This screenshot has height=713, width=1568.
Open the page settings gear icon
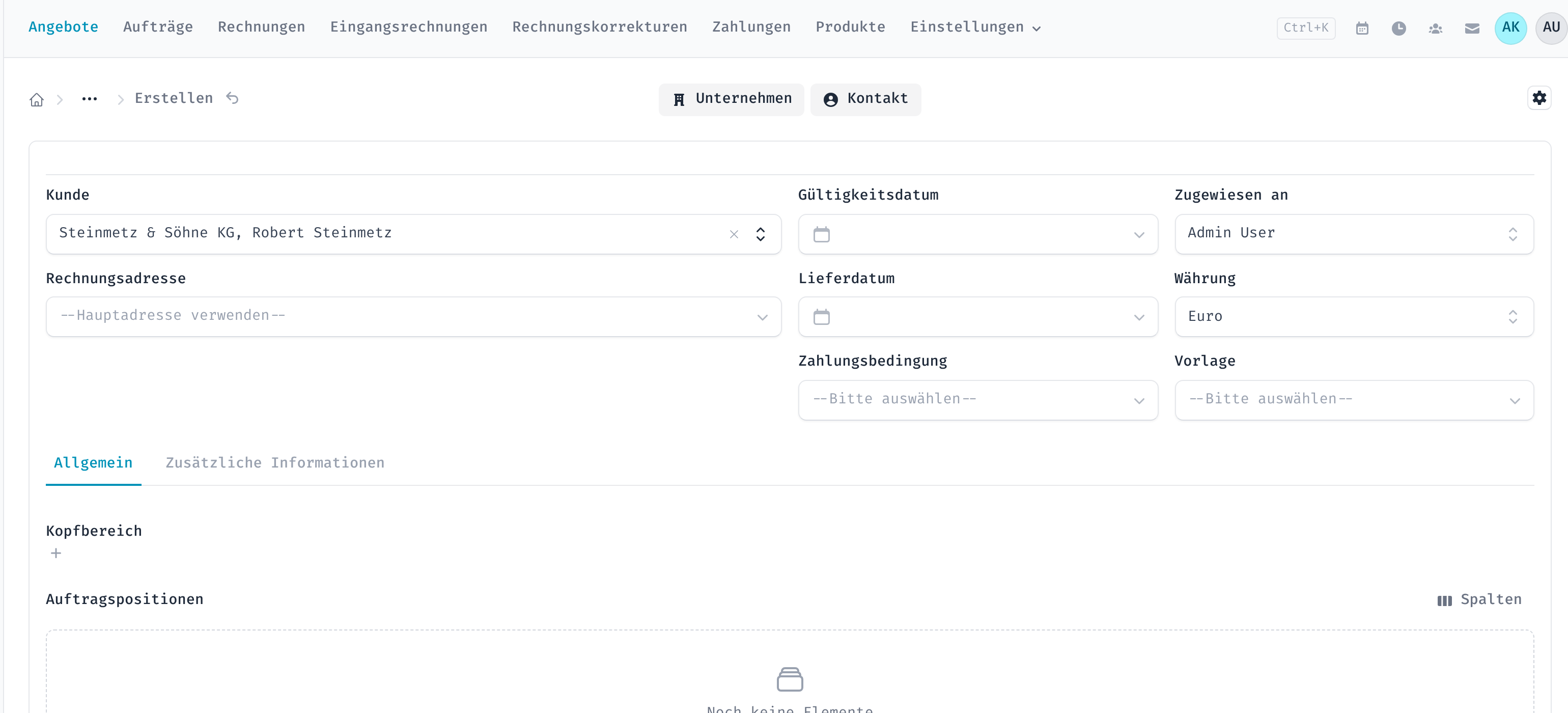coord(1539,98)
